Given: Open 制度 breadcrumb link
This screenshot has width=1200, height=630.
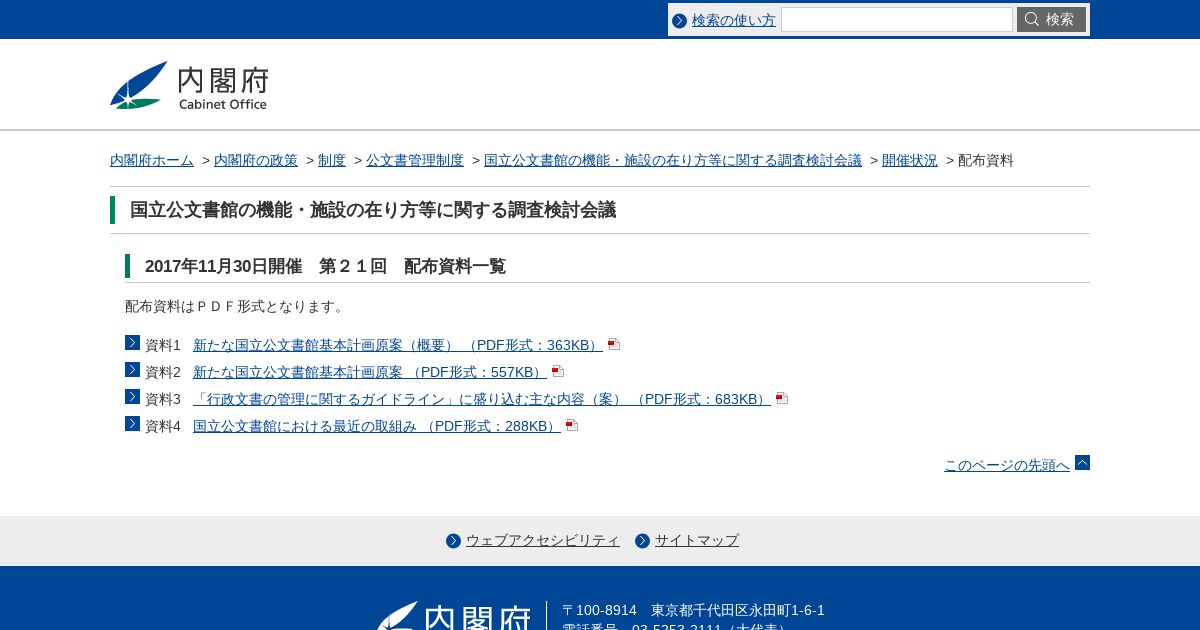Looking at the screenshot, I should [x=332, y=160].
